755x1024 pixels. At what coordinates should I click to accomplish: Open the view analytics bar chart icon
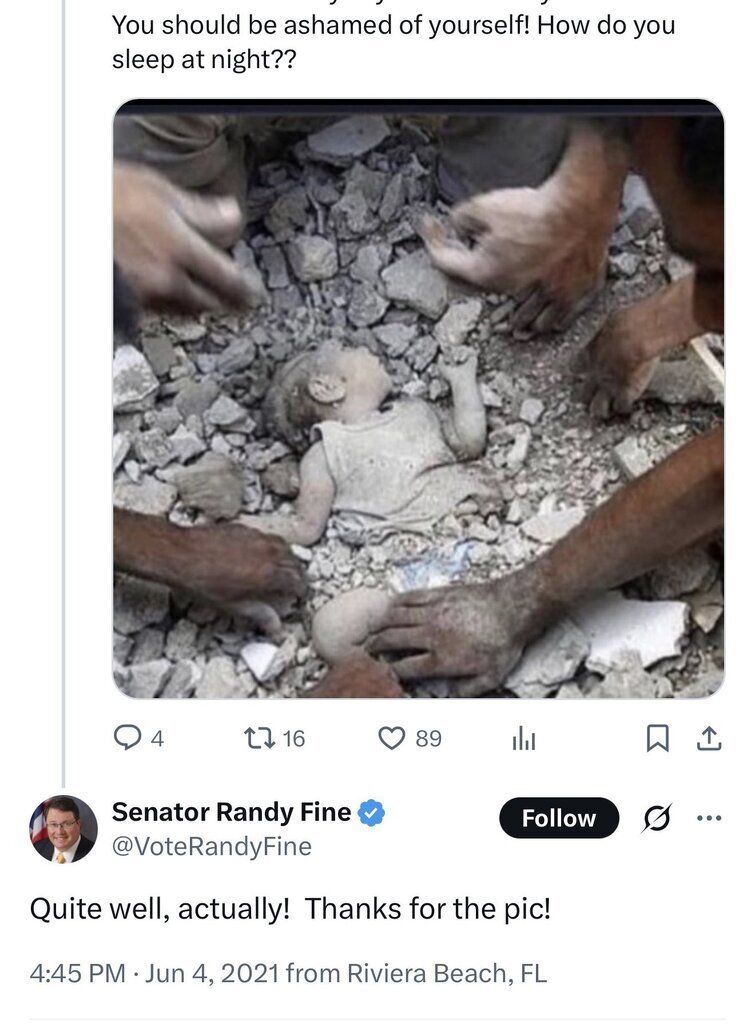(x=524, y=738)
